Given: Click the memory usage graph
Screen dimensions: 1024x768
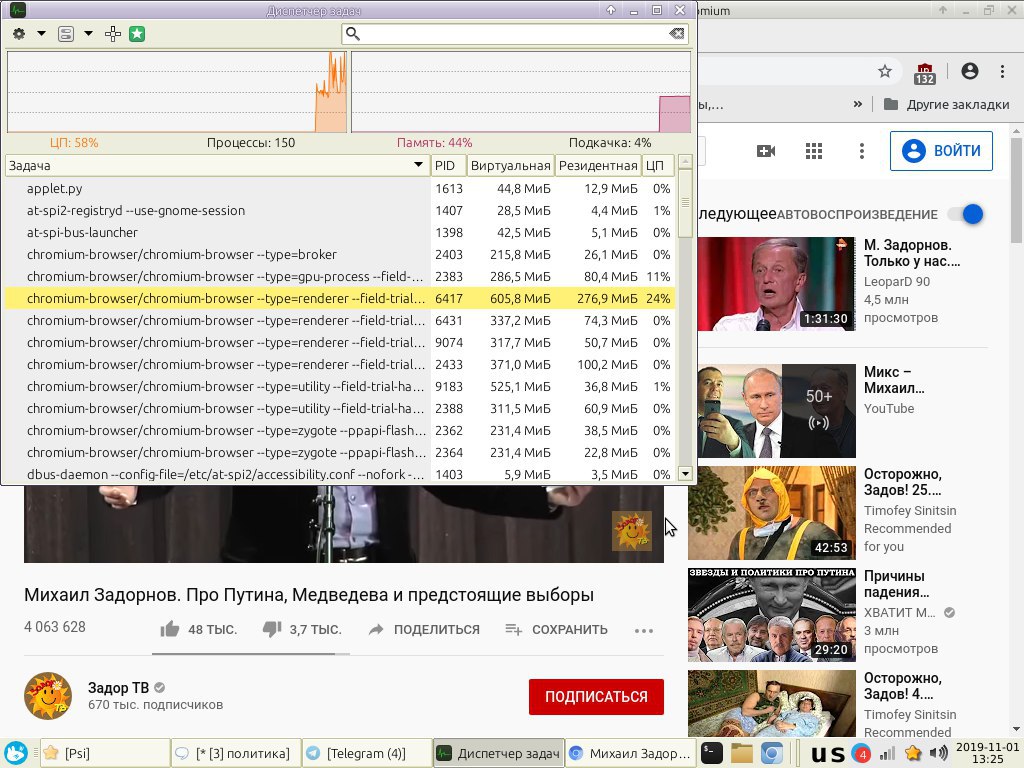Looking at the screenshot, I should pos(521,92).
